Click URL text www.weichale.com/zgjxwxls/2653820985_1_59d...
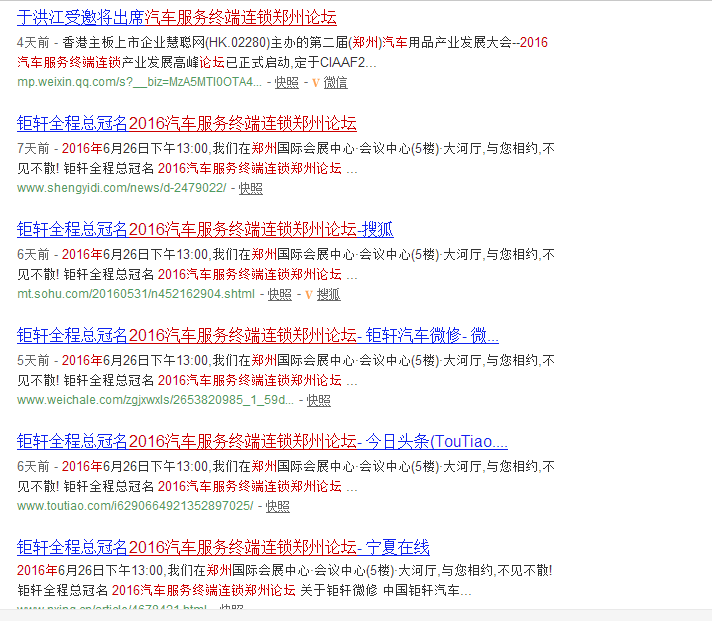 pyautogui.click(x=155, y=400)
